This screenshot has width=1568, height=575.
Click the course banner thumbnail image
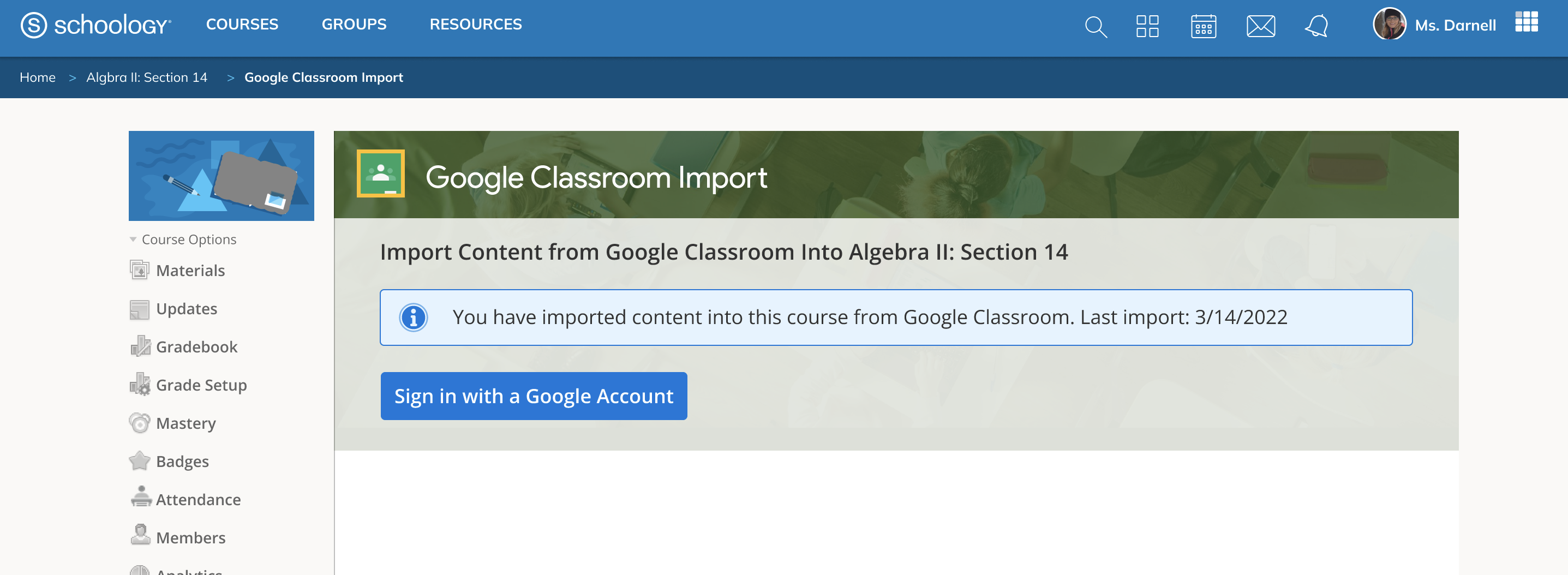click(222, 176)
